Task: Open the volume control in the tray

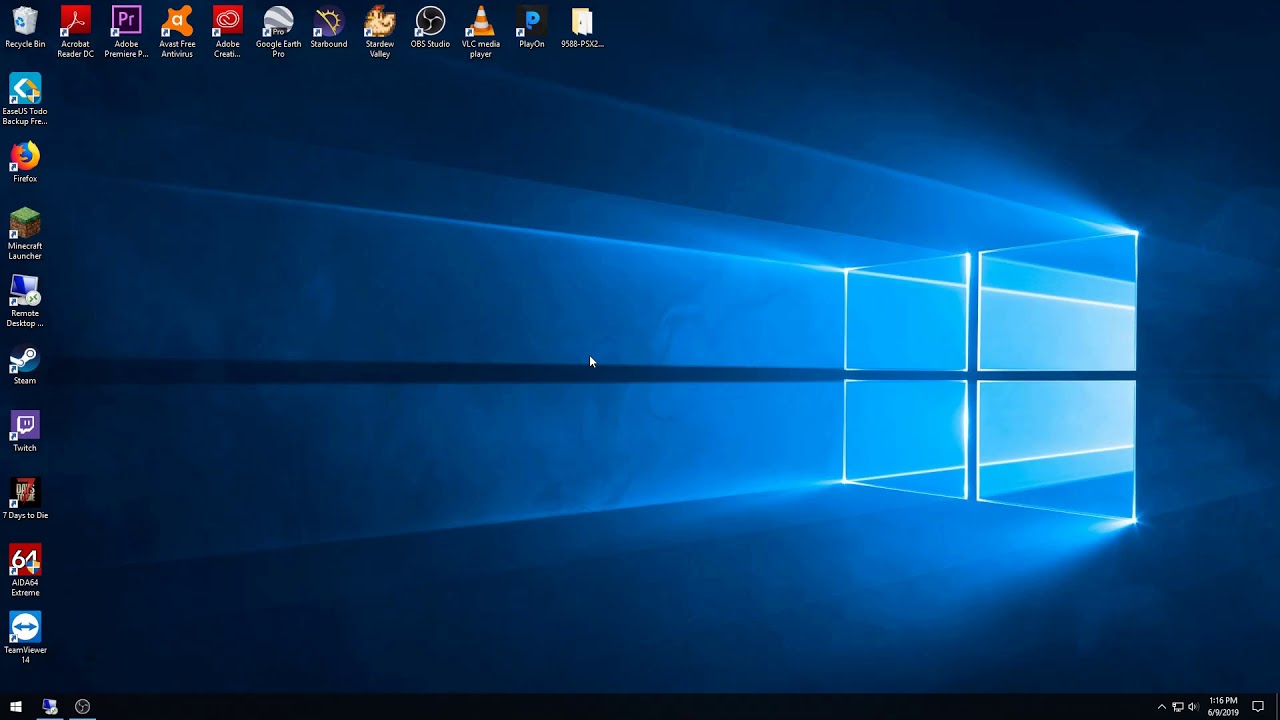Action: click(x=1192, y=707)
